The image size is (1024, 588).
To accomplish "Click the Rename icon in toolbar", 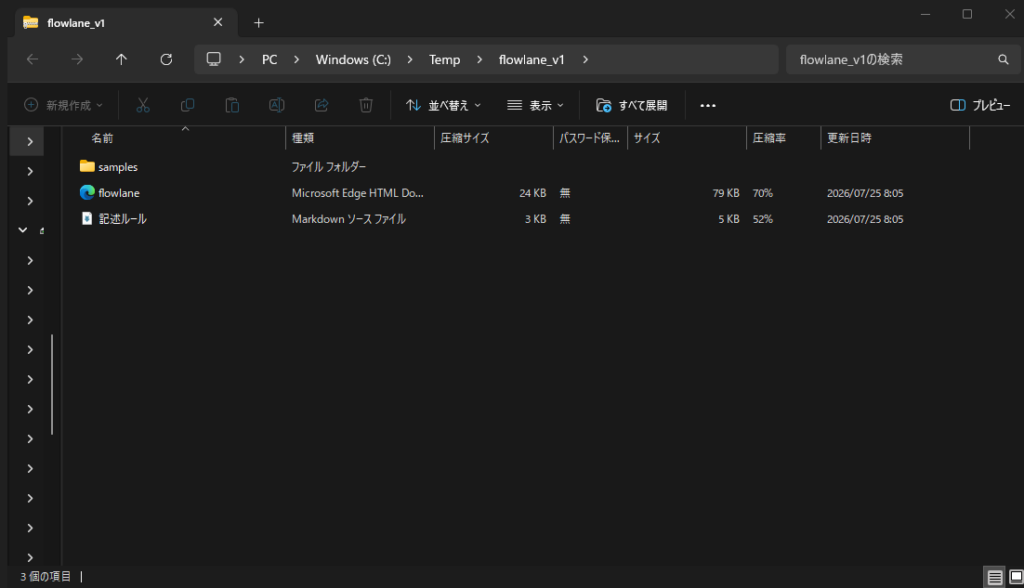I will pyautogui.click(x=277, y=105).
